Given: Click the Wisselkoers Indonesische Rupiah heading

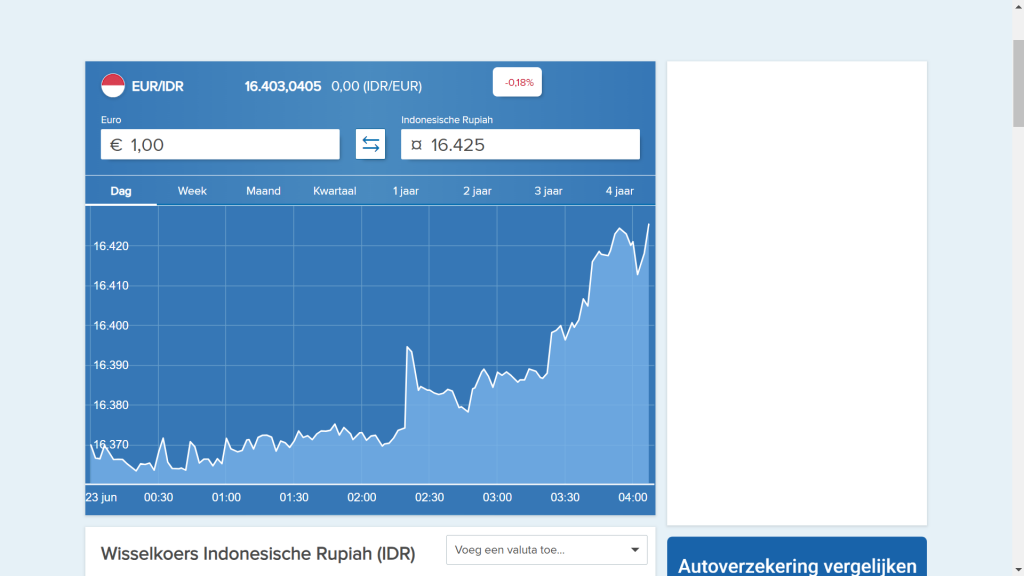Looking at the screenshot, I should coord(258,553).
